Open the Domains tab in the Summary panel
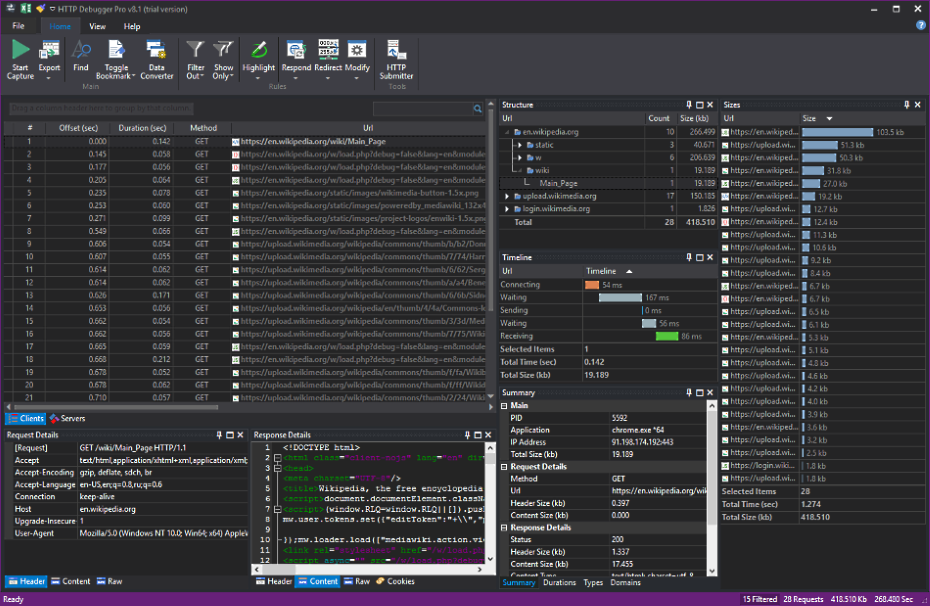Screen dimensions: 930x606 click(x=625, y=582)
